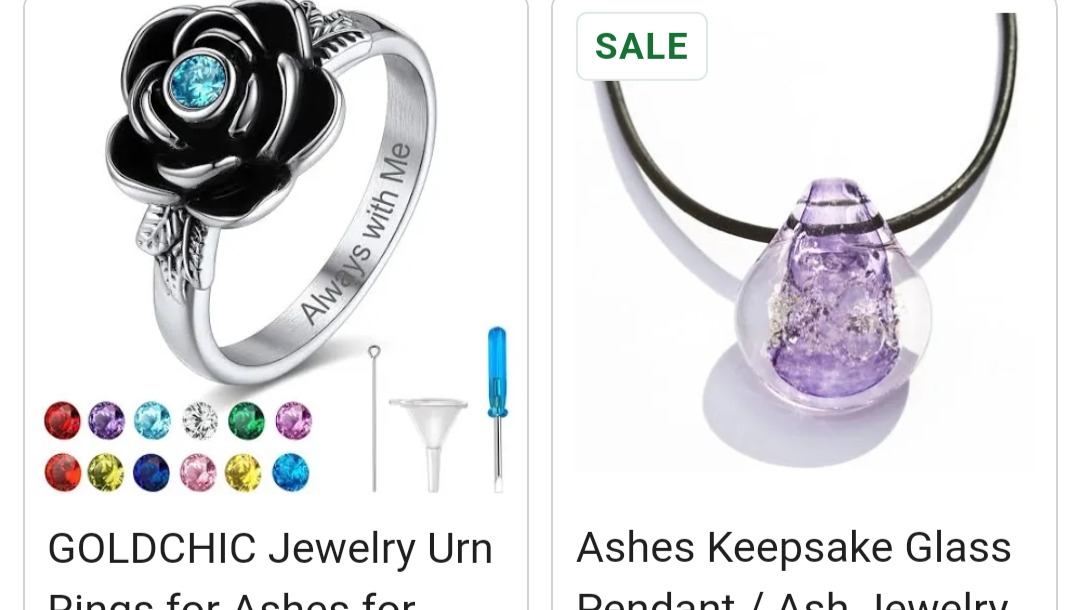
Task: Click the Always with Me engraving
Action: (357, 233)
